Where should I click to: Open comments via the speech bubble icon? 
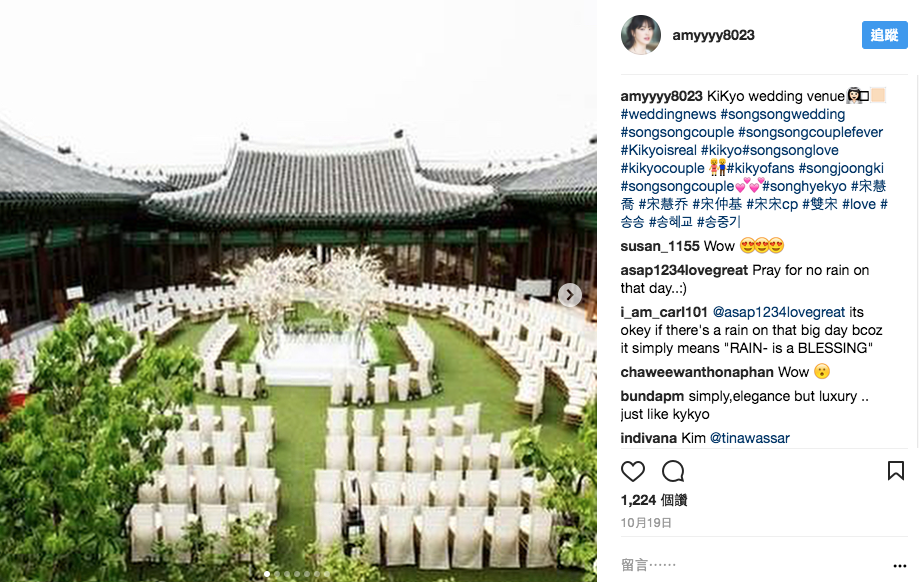tap(673, 471)
